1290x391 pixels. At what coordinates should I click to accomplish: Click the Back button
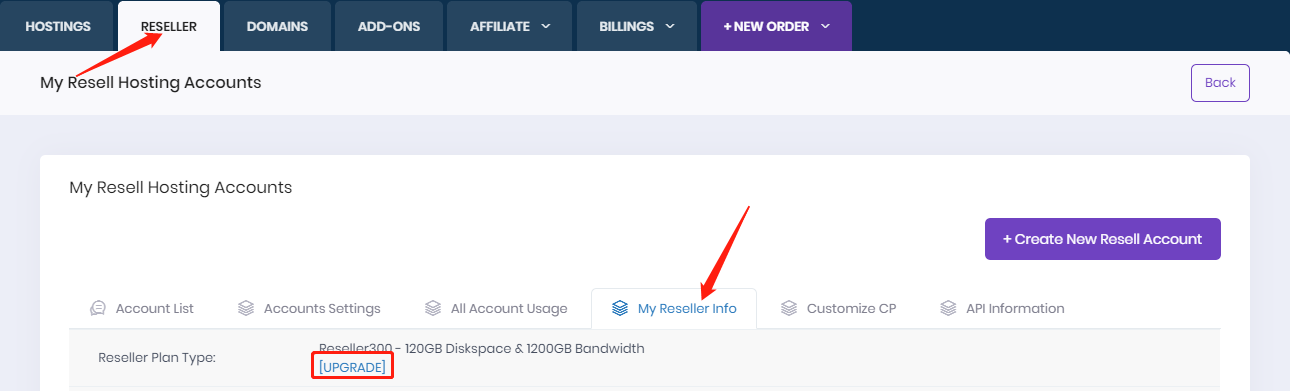1220,83
